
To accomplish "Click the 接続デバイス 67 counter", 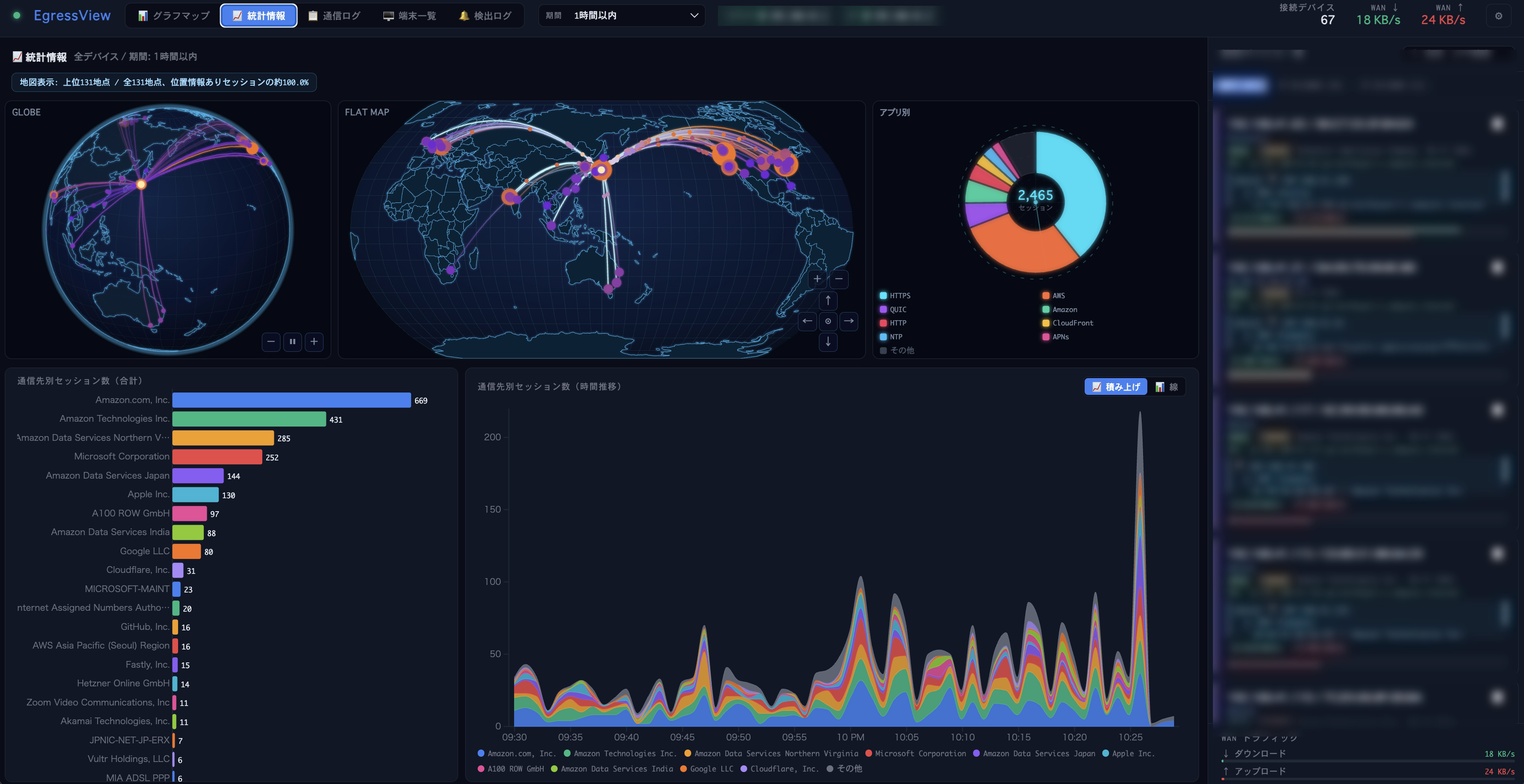I will 1307,14.
